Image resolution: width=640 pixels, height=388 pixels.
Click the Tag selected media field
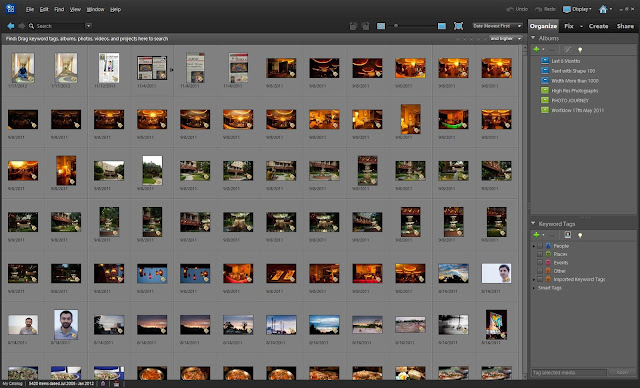[x=569, y=372]
